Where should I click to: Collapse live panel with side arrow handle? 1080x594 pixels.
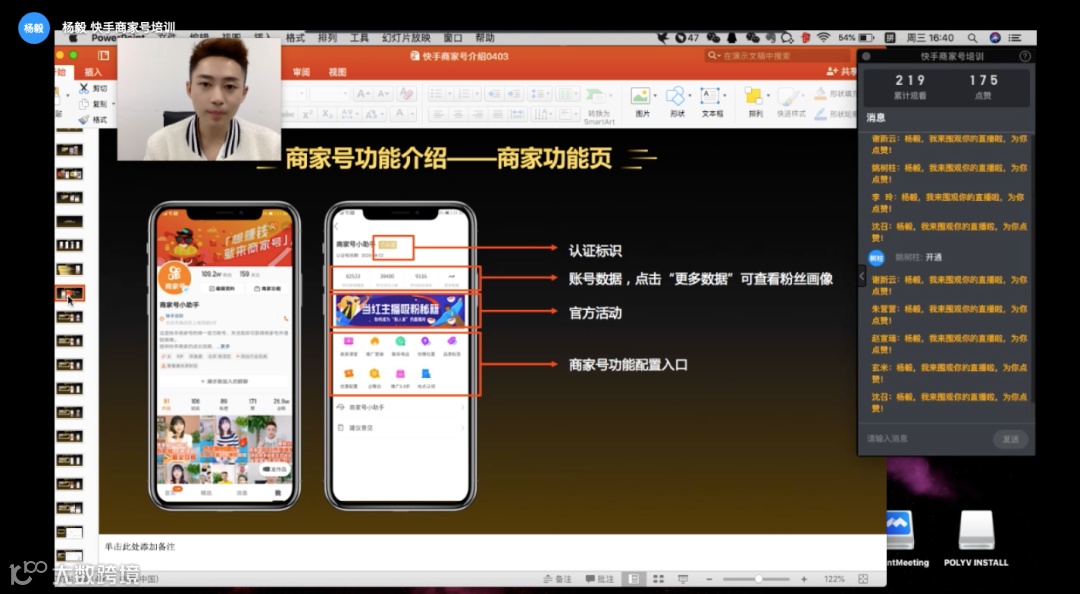coord(862,276)
